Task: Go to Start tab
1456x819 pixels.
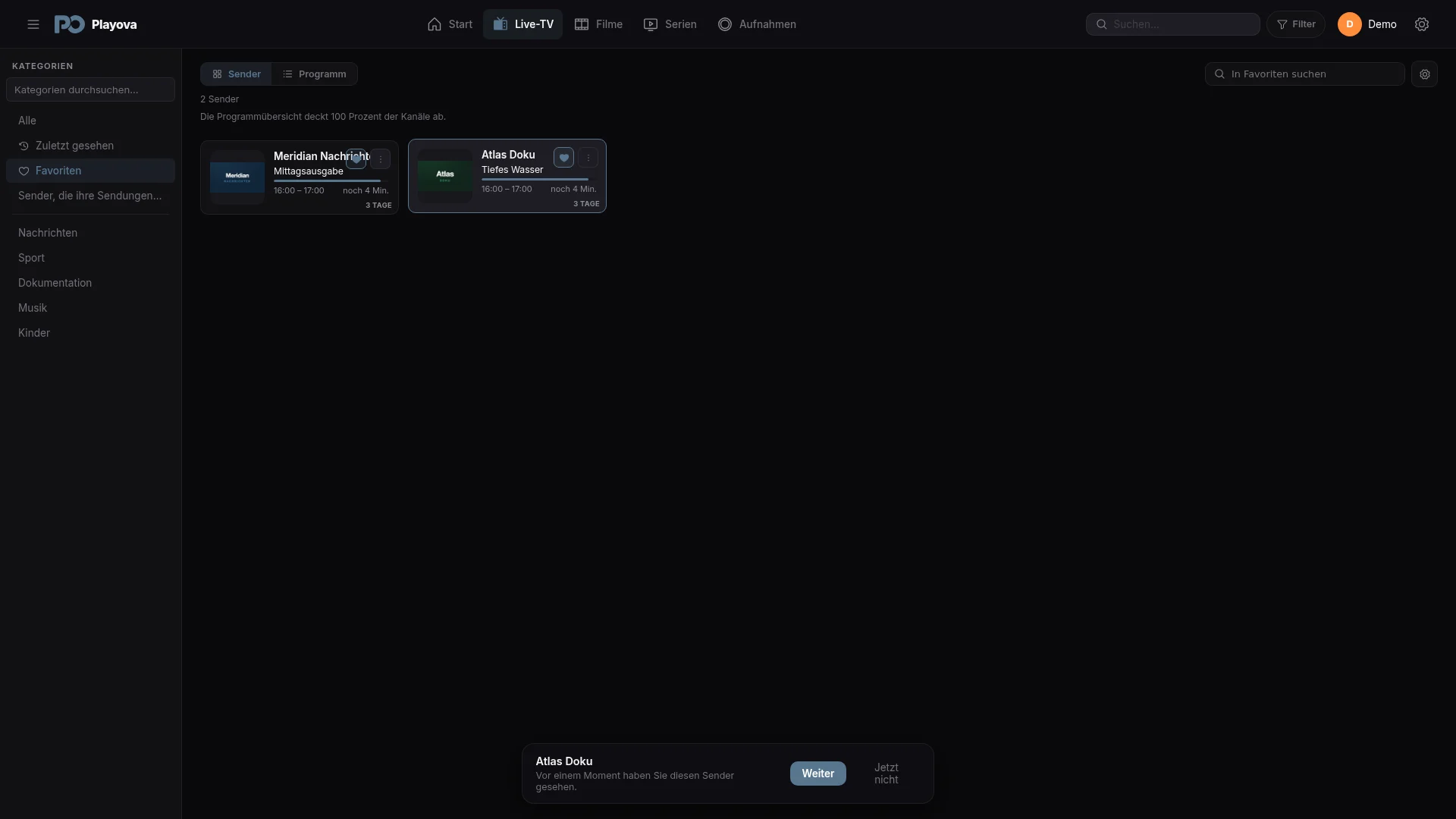Action: [x=450, y=24]
